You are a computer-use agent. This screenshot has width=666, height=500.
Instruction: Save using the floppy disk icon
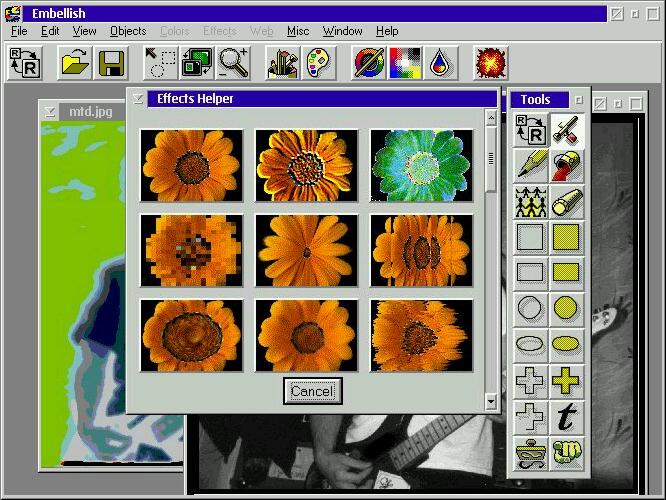(111, 63)
